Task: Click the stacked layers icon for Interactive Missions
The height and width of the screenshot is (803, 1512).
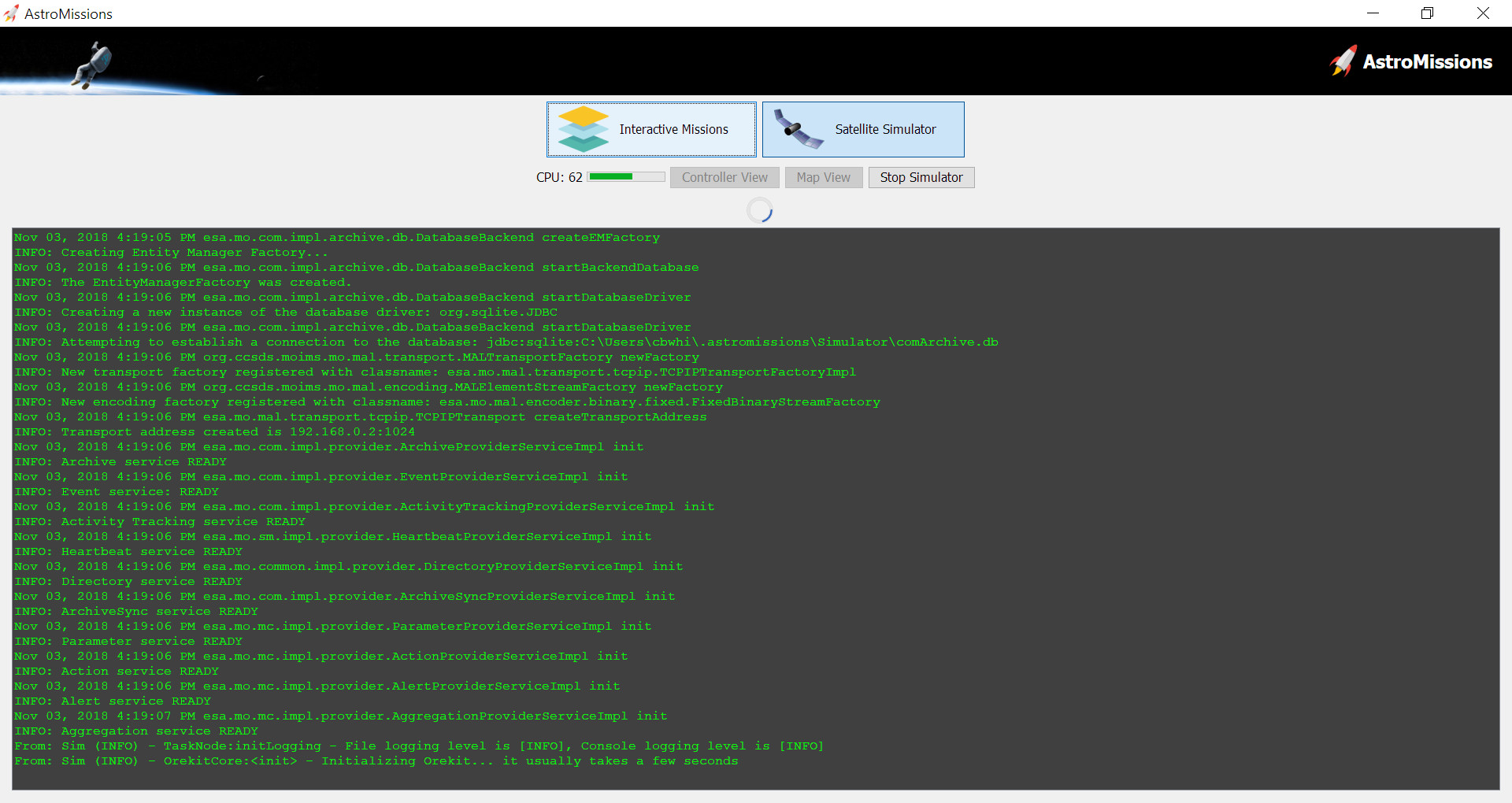Action: click(583, 129)
